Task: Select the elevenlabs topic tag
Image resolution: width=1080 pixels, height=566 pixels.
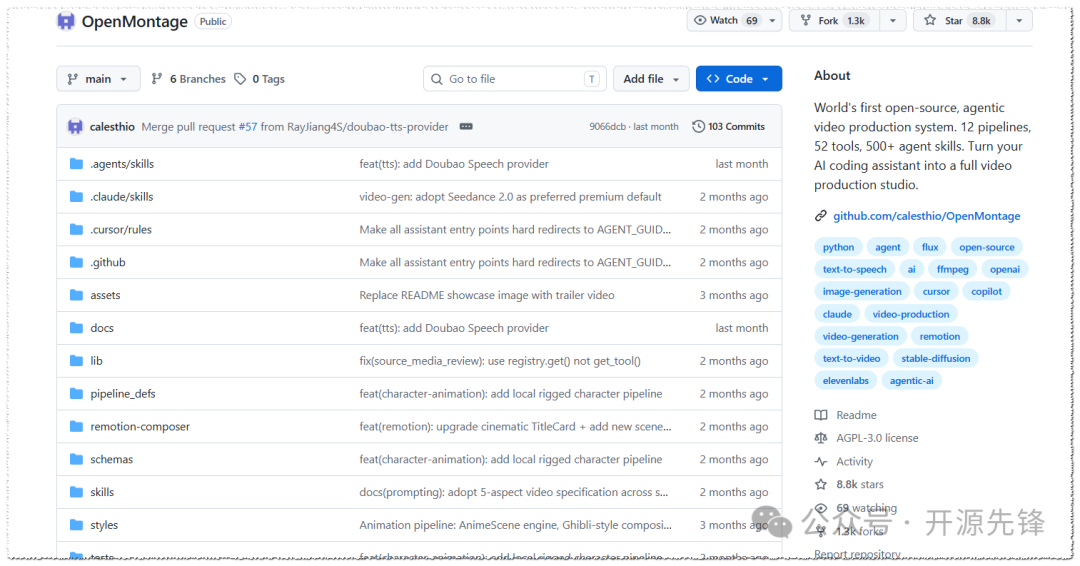Action: click(x=845, y=380)
